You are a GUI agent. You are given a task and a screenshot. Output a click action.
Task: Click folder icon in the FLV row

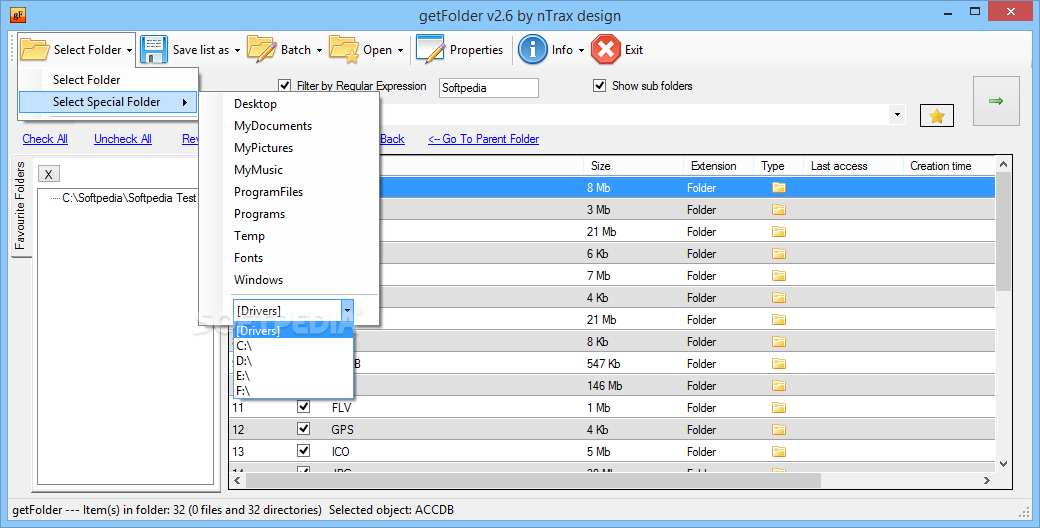[779, 407]
